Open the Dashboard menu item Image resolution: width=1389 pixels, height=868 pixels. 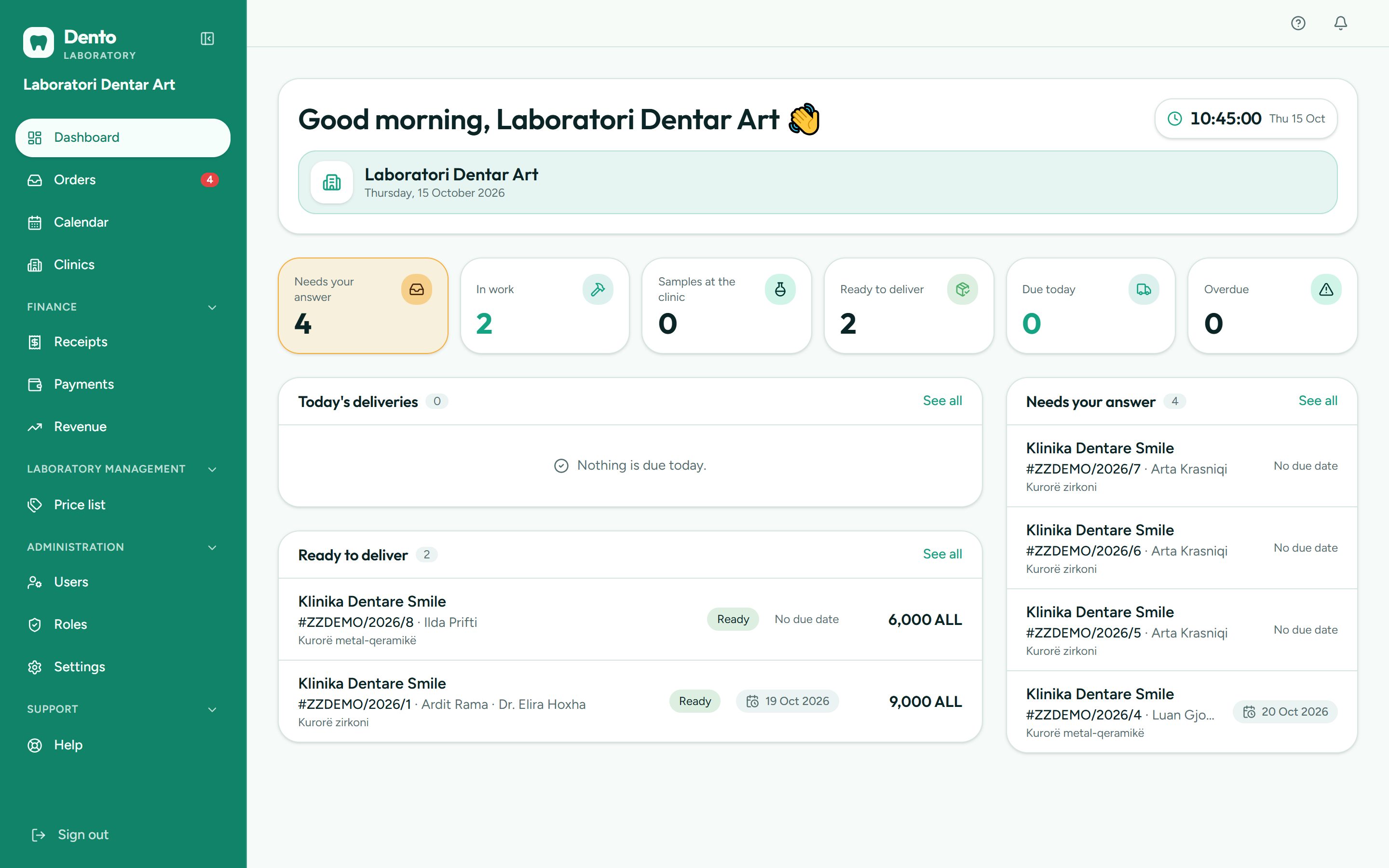[x=123, y=138]
